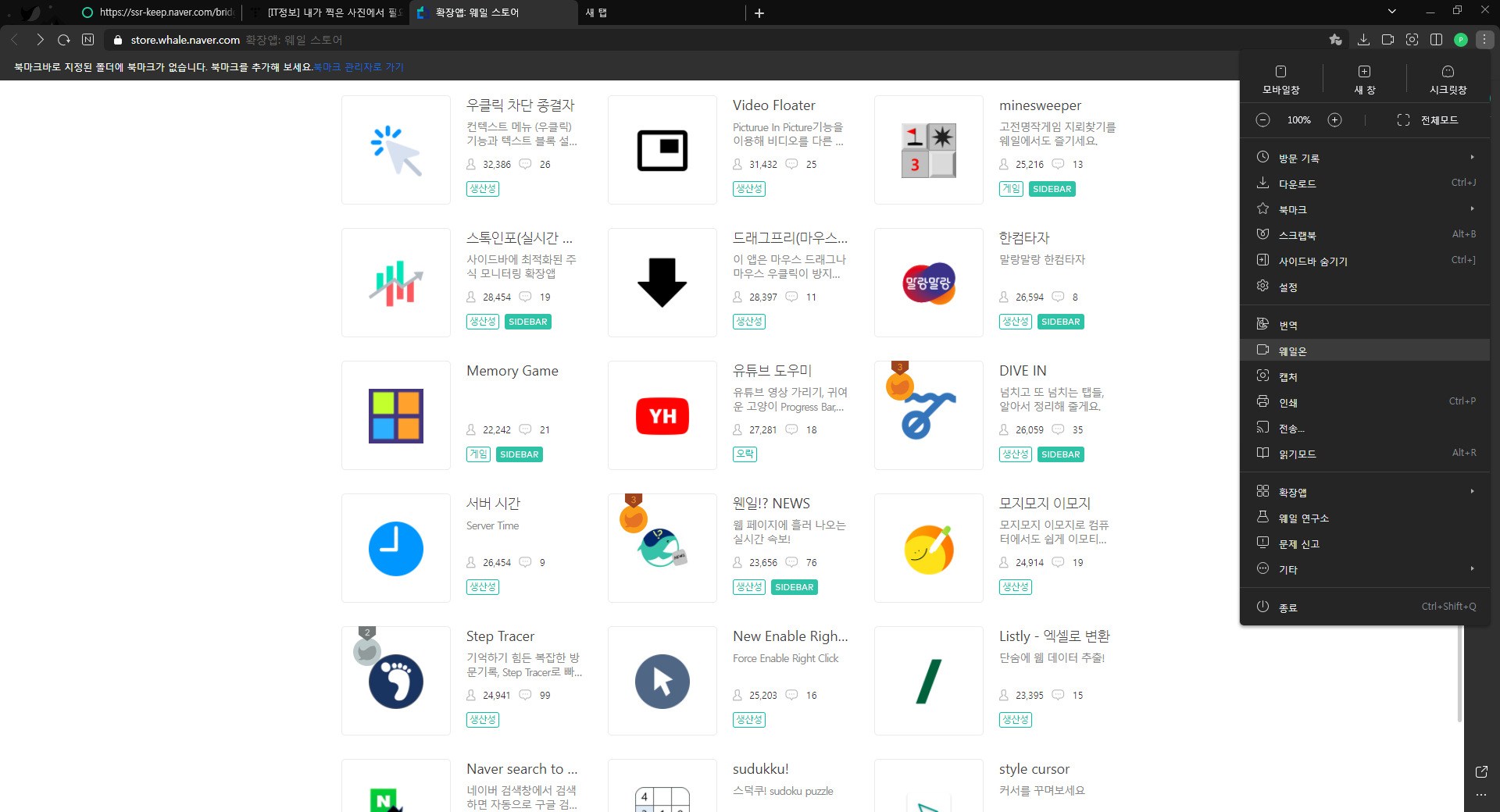The height and width of the screenshot is (812, 1500).
Task: Open downloads icon in toolbar
Action: (x=1363, y=40)
